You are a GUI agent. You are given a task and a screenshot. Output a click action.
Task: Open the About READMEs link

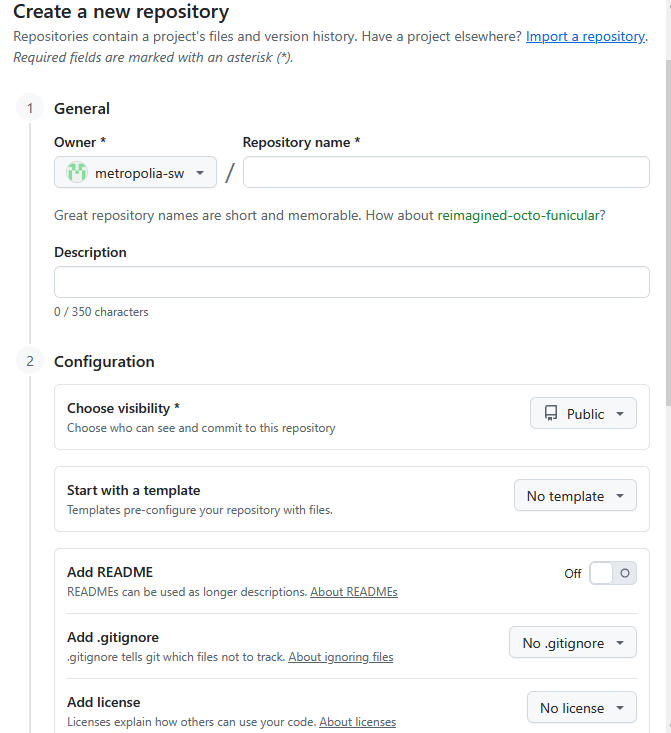point(354,592)
